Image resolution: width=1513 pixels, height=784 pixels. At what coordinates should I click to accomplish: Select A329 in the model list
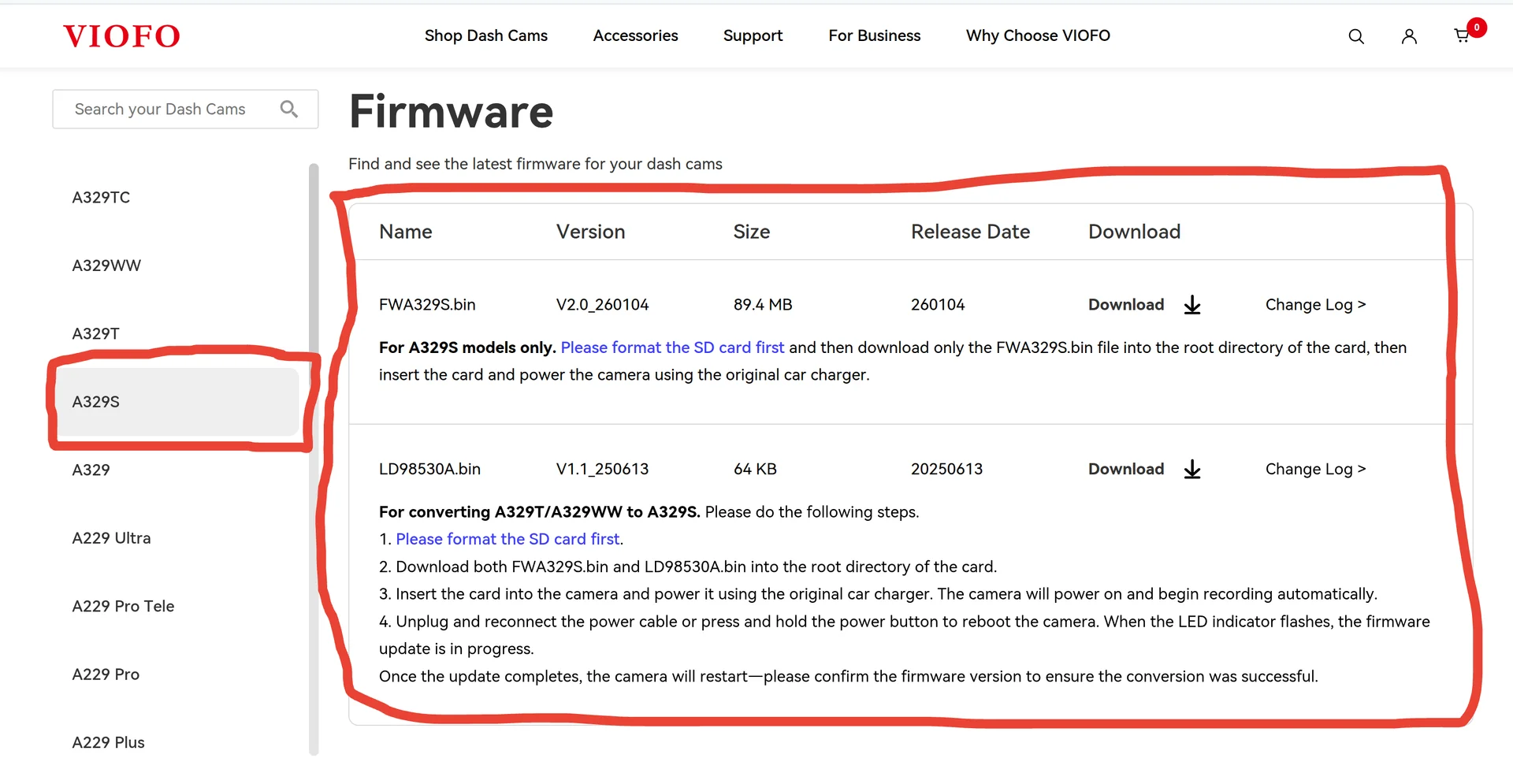(91, 470)
